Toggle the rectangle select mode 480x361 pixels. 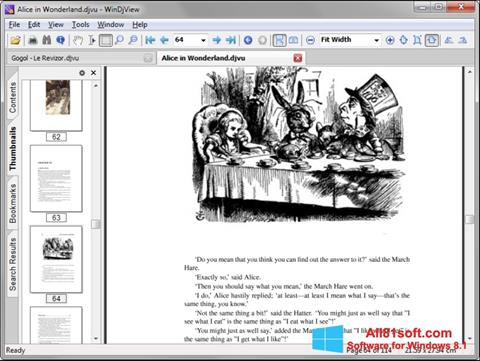pos(106,40)
